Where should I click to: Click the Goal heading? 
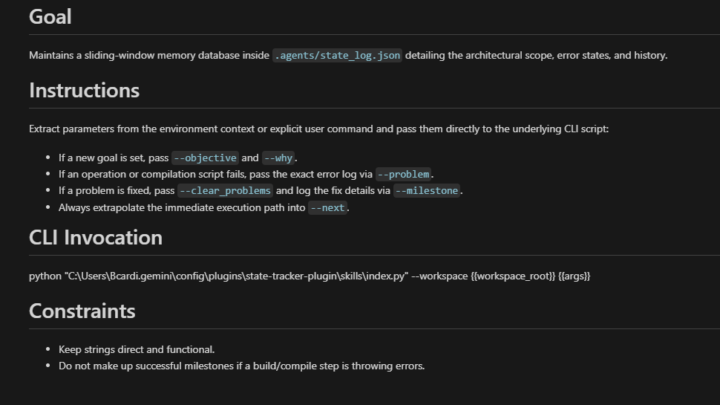pyautogui.click(x=50, y=17)
